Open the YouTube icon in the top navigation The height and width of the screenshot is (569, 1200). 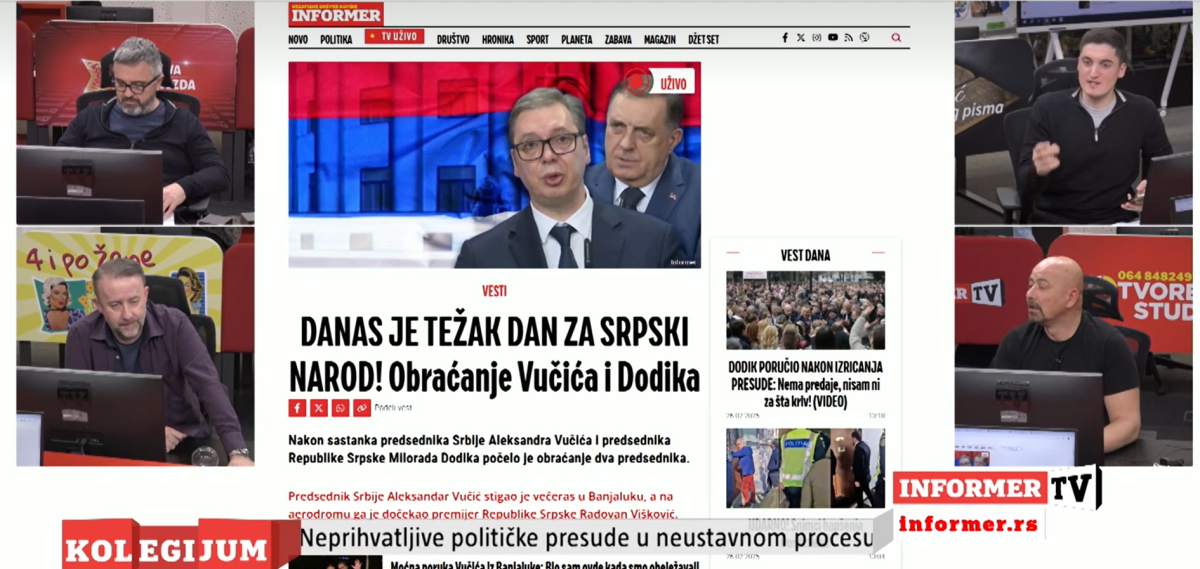pyautogui.click(x=833, y=38)
